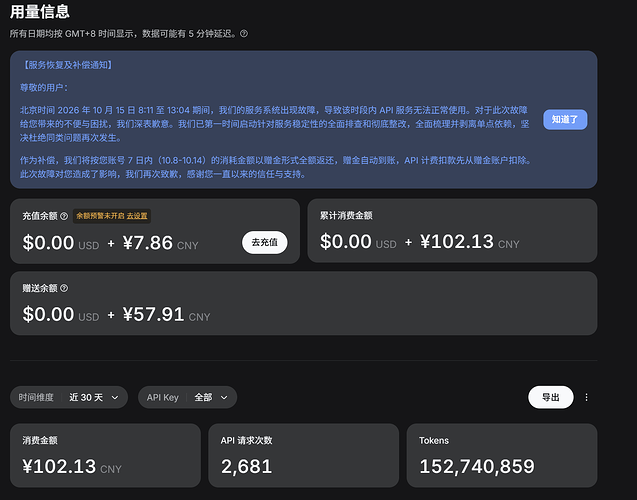Click the 【服务恢复及补偿通知】 notice title
637x500 pixels.
(67, 65)
